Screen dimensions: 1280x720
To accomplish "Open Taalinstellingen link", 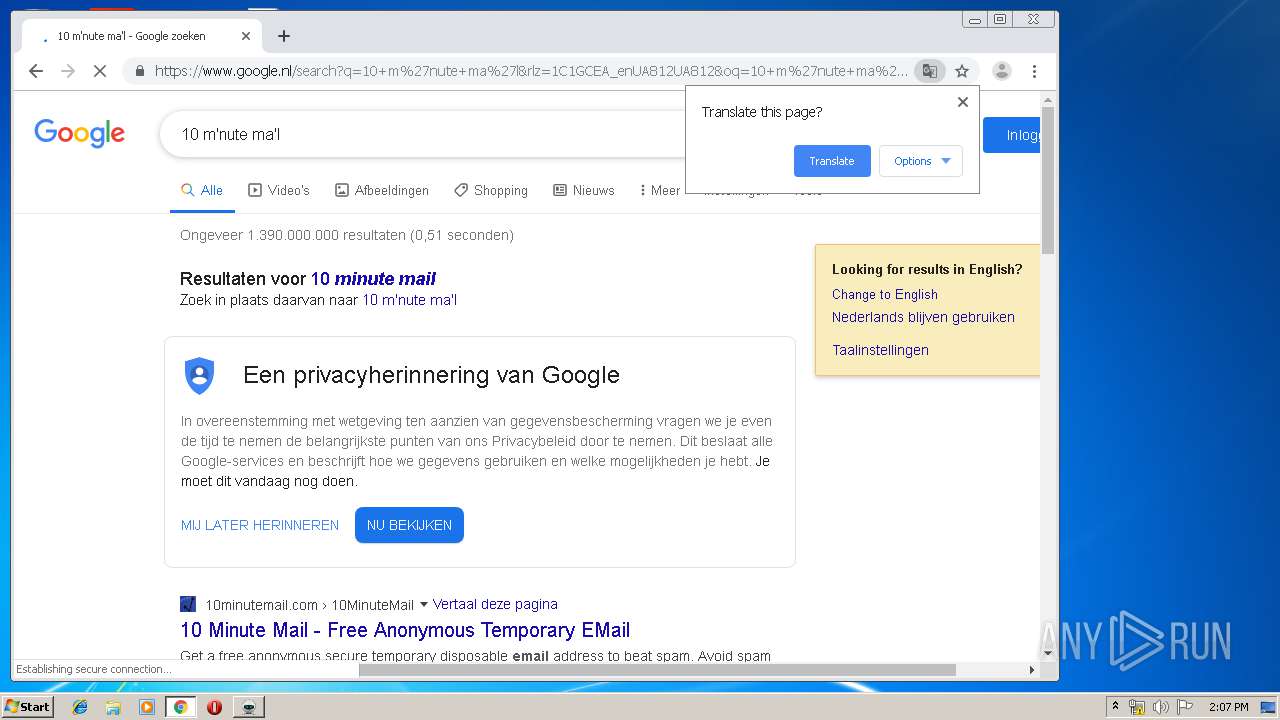I will (880, 350).
